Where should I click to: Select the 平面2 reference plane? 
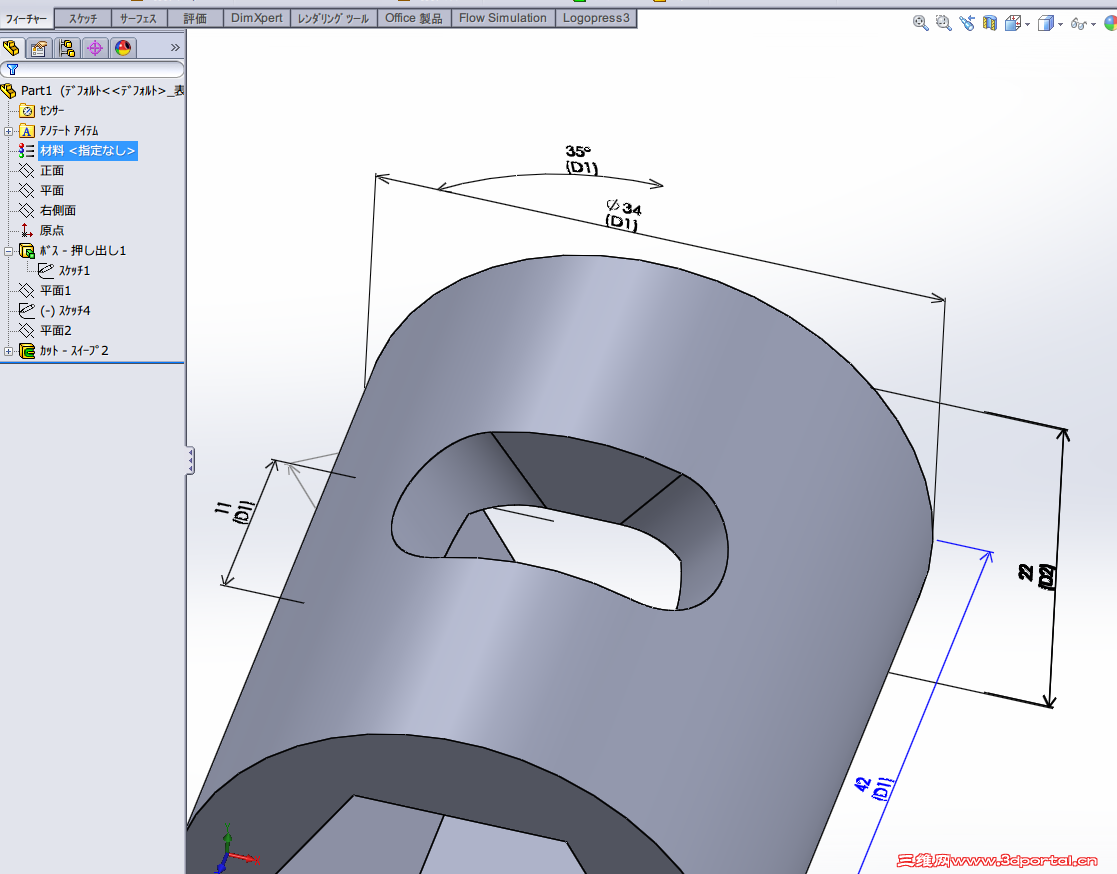pos(56,331)
